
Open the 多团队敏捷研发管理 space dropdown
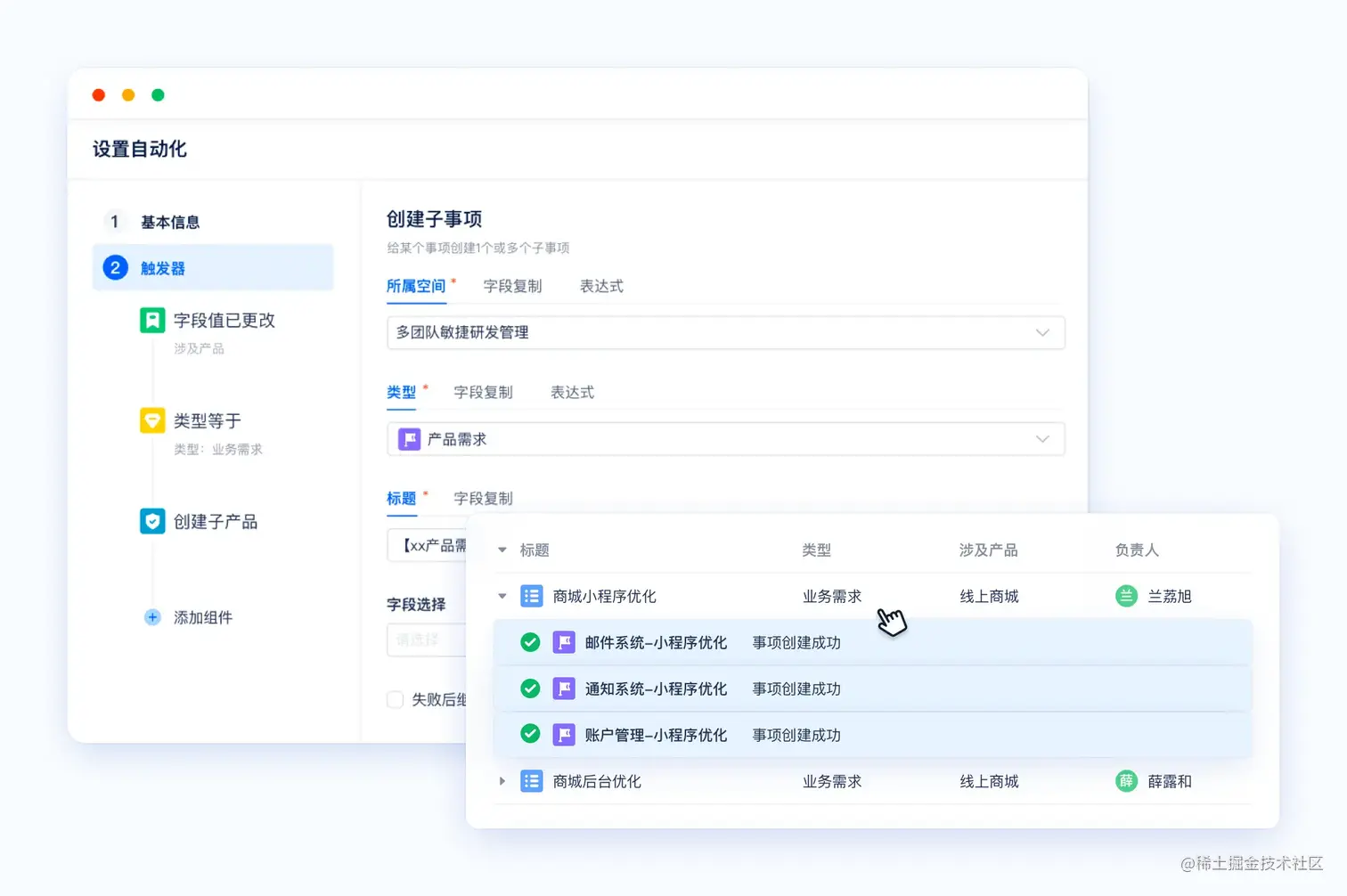tap(726, 332)
